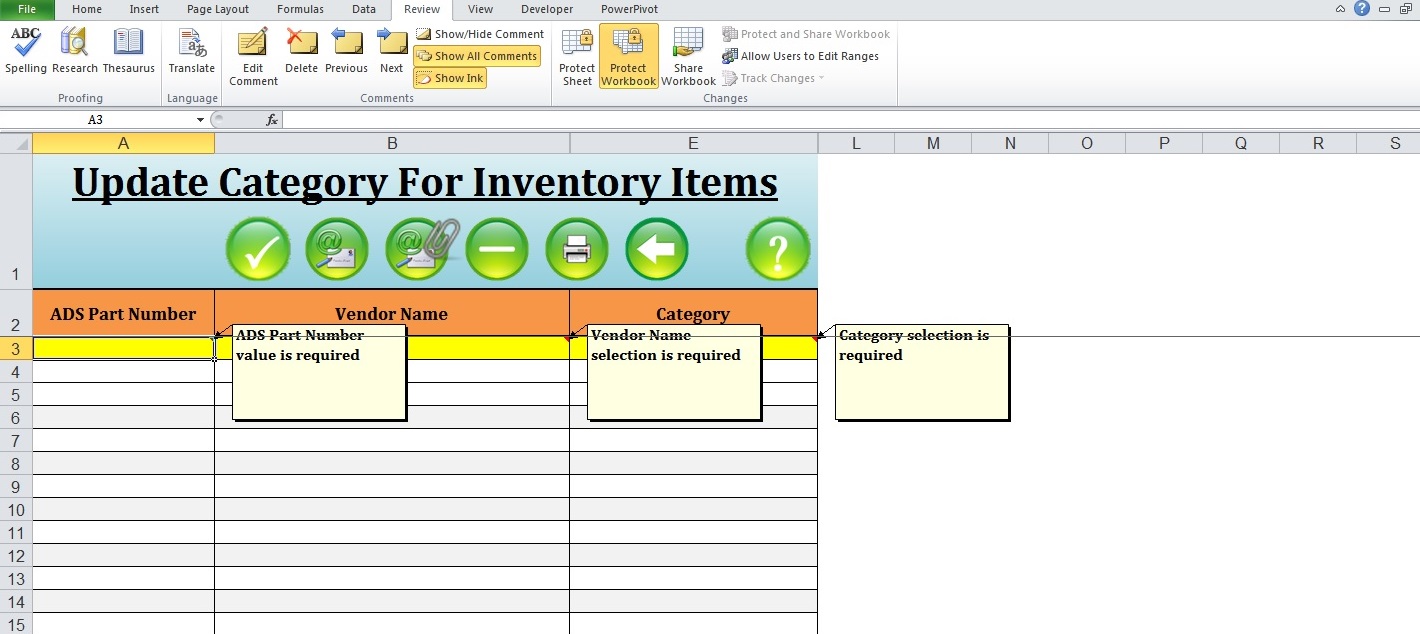Open the Research pane

(x=75, y=51)
